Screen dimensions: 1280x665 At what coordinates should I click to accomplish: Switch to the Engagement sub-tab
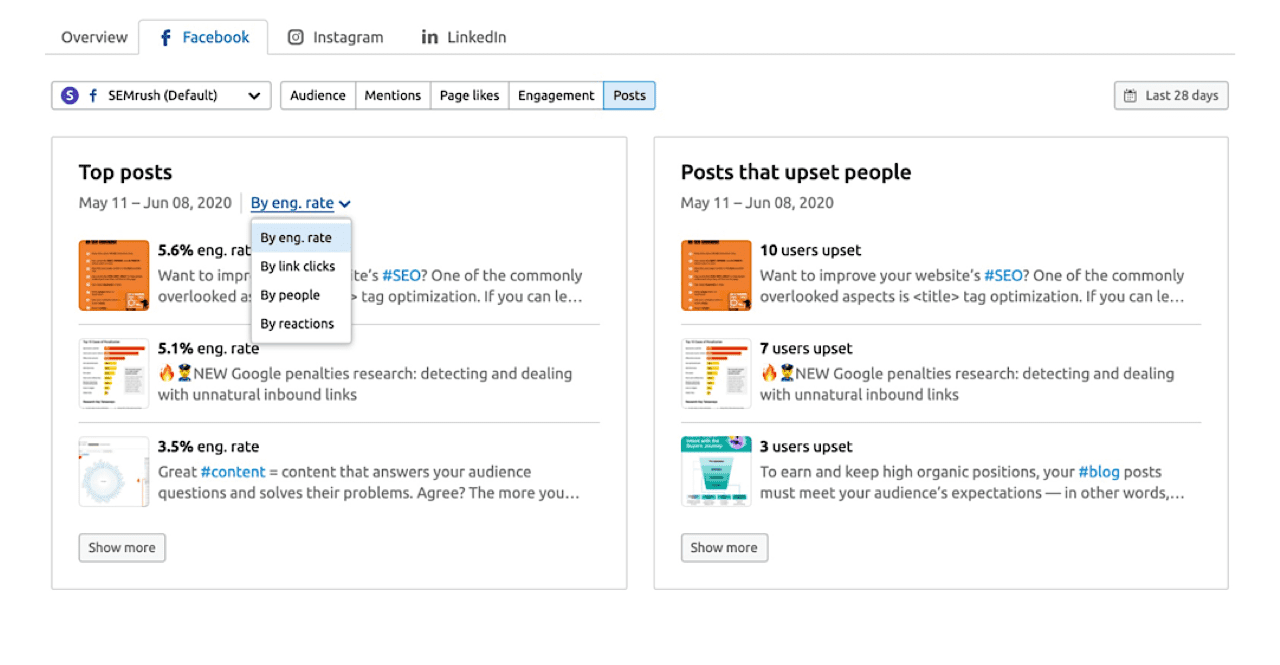click(x=555, y=95)
